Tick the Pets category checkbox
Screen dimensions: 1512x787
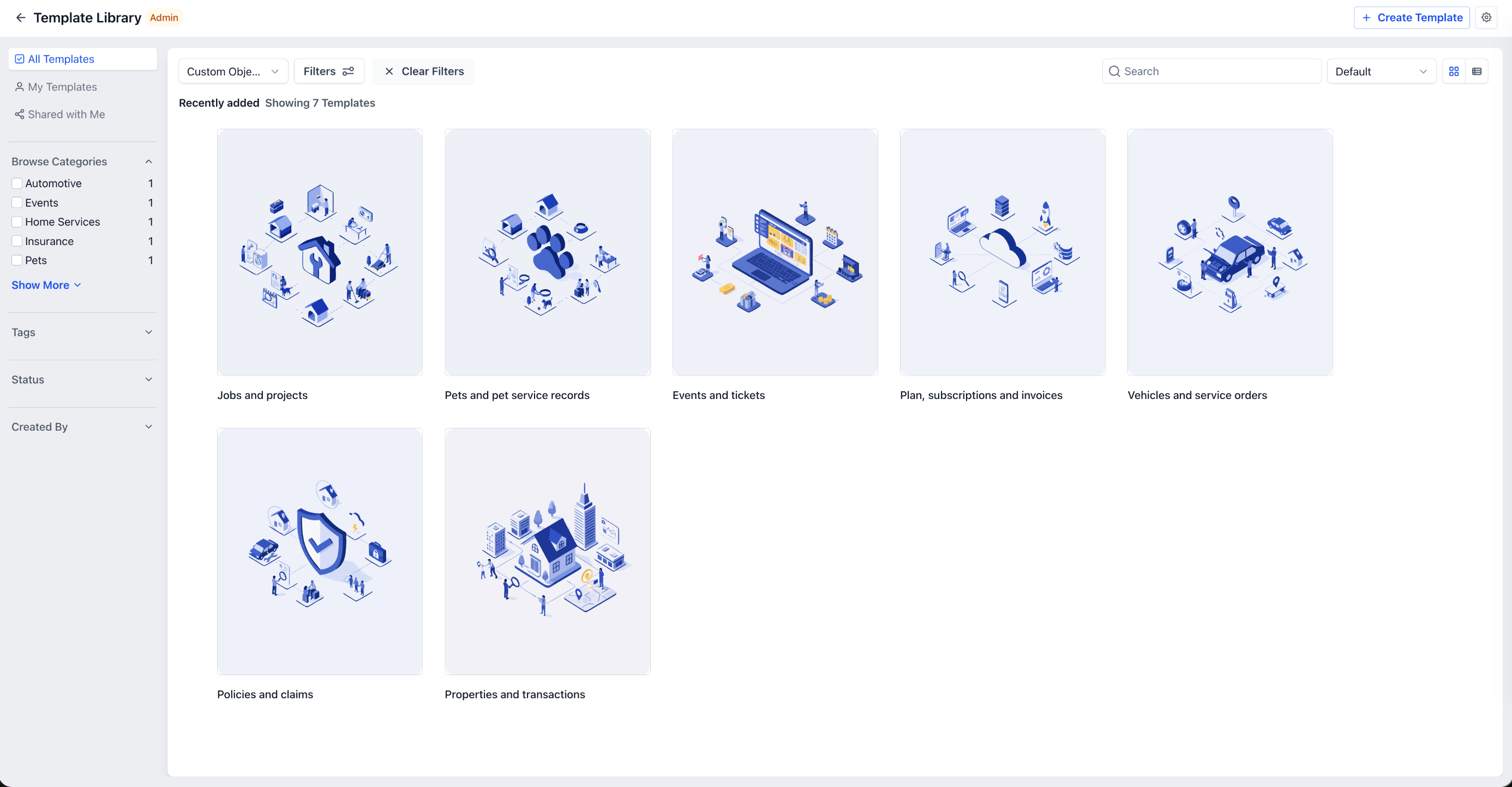(x=17, y=260)
